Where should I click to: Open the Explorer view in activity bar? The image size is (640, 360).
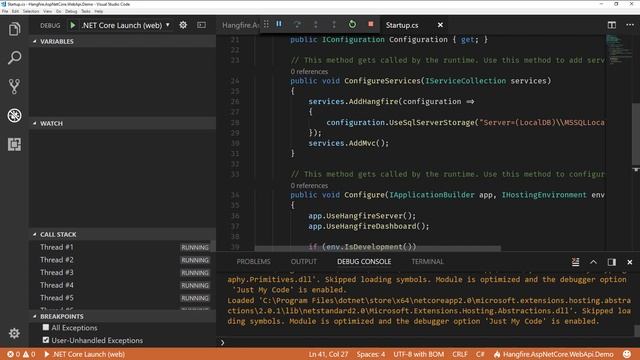[14, 29]
